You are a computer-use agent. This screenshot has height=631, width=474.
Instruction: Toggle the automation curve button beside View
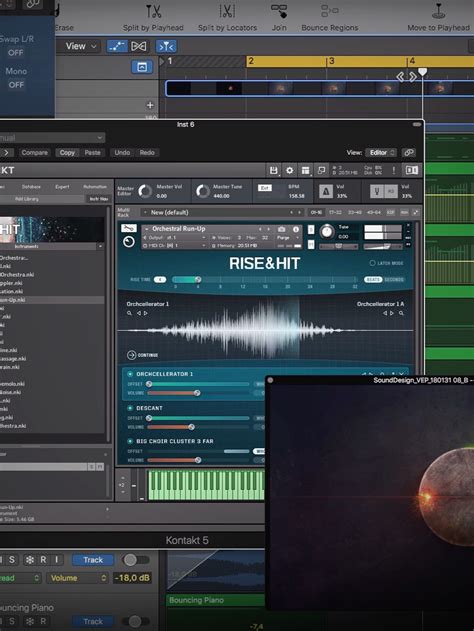[x=117, y=46]
